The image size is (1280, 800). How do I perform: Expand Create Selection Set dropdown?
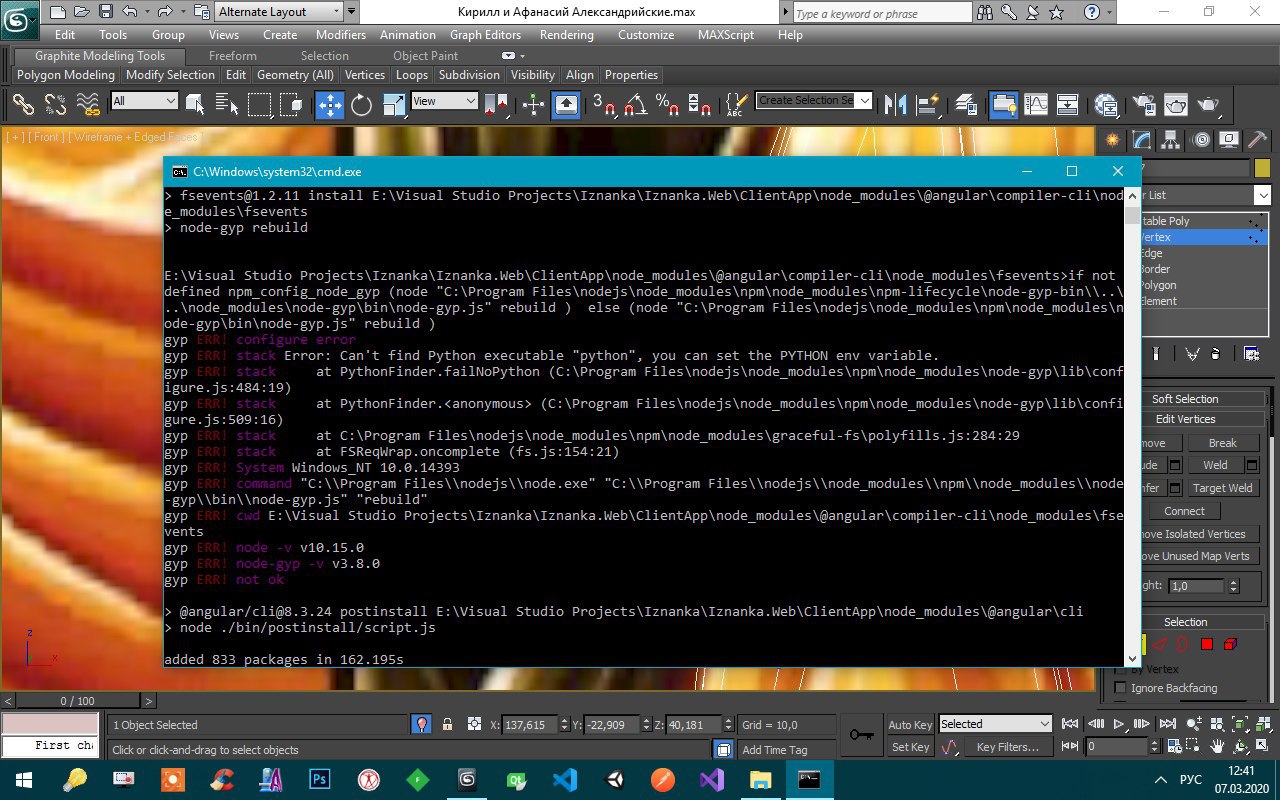[x=864, y=100]
